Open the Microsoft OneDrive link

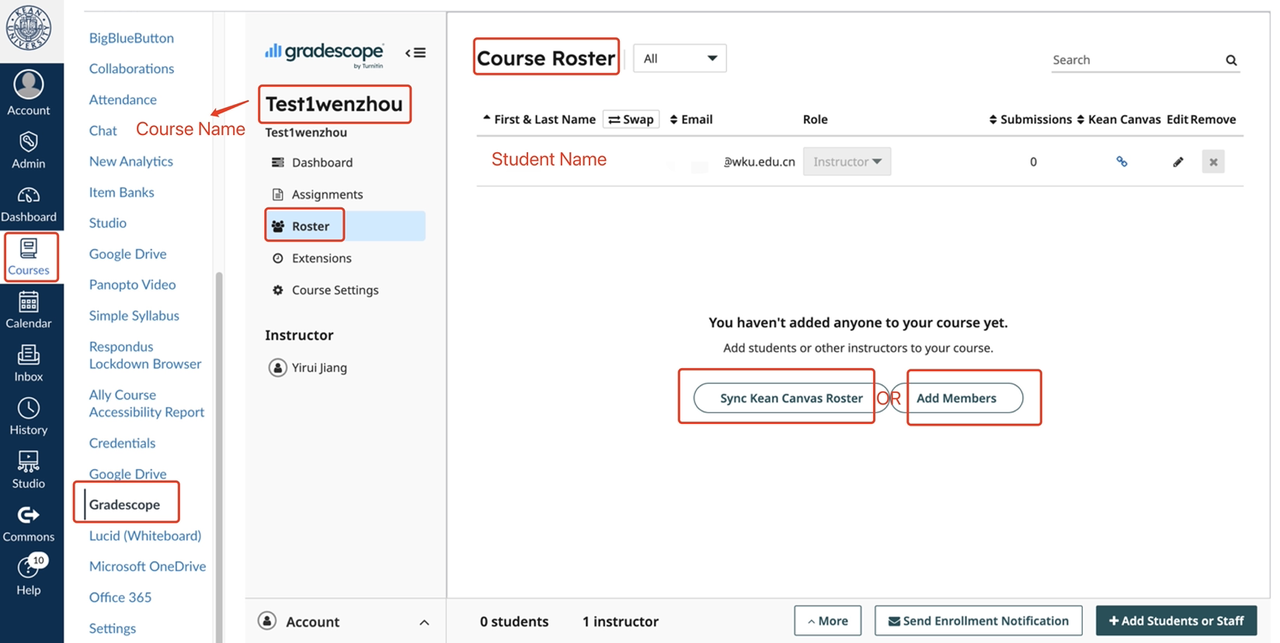point(147,566)
